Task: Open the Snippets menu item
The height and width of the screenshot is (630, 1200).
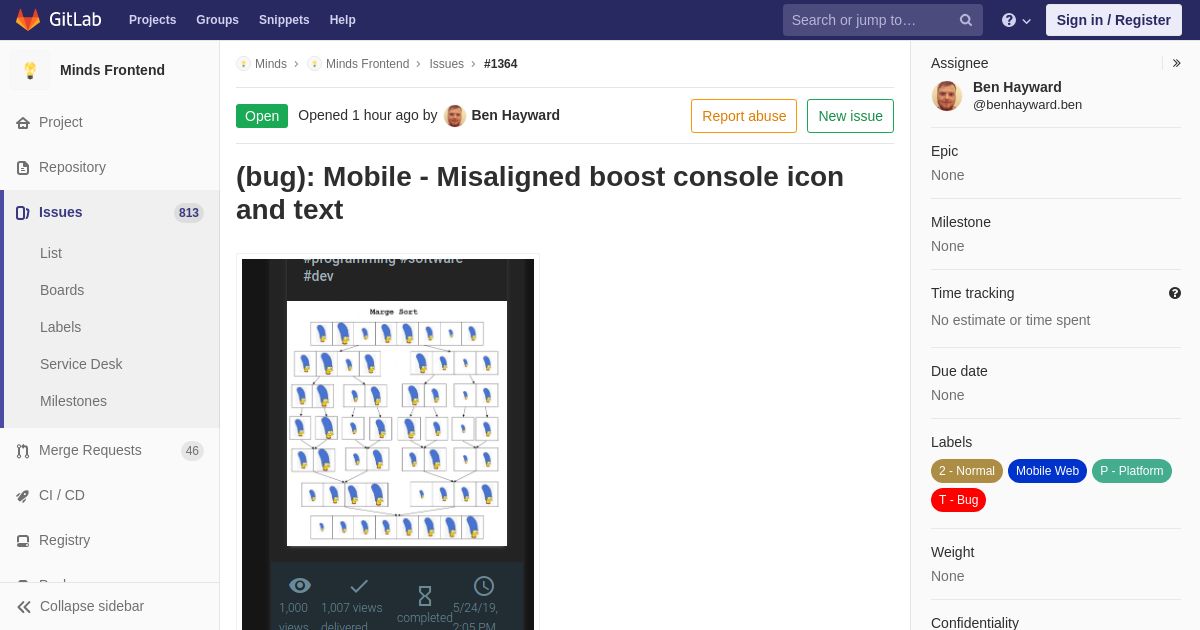Action: click(284, 20)
